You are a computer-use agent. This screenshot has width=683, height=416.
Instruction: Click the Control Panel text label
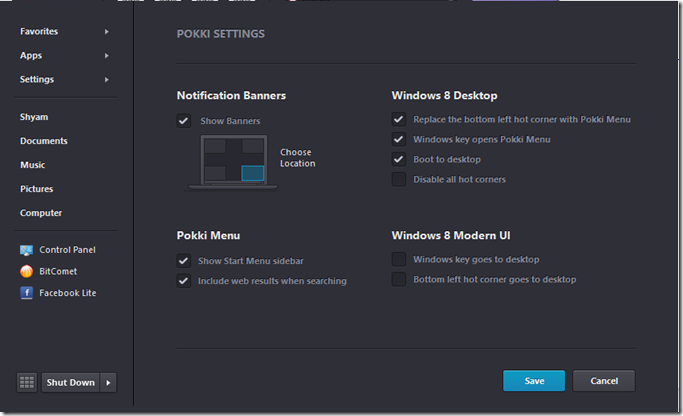[x=68, y=250]
